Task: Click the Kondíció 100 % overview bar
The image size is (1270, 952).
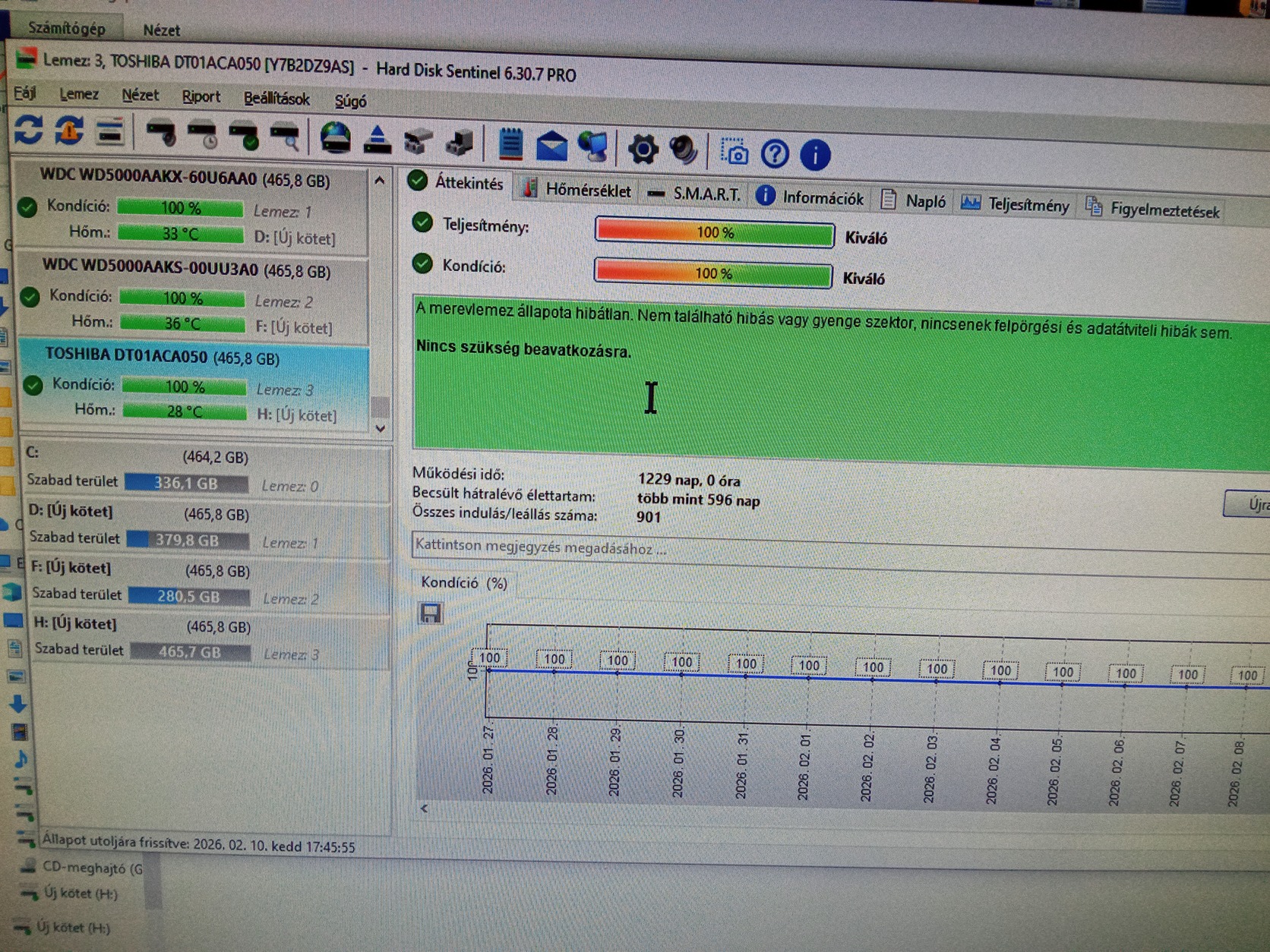Action: pyautogui.click(x=712, y=273)
